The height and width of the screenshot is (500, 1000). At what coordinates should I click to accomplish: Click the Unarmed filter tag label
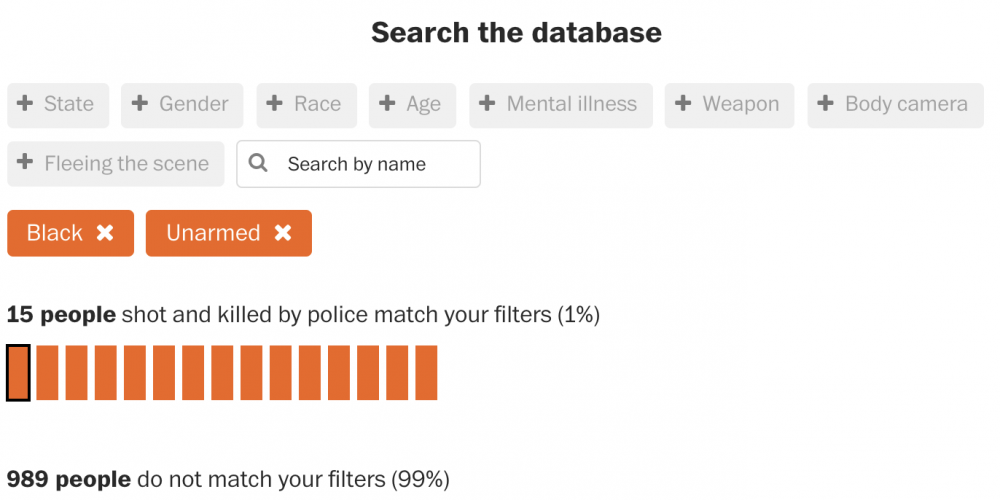point(213,233)
